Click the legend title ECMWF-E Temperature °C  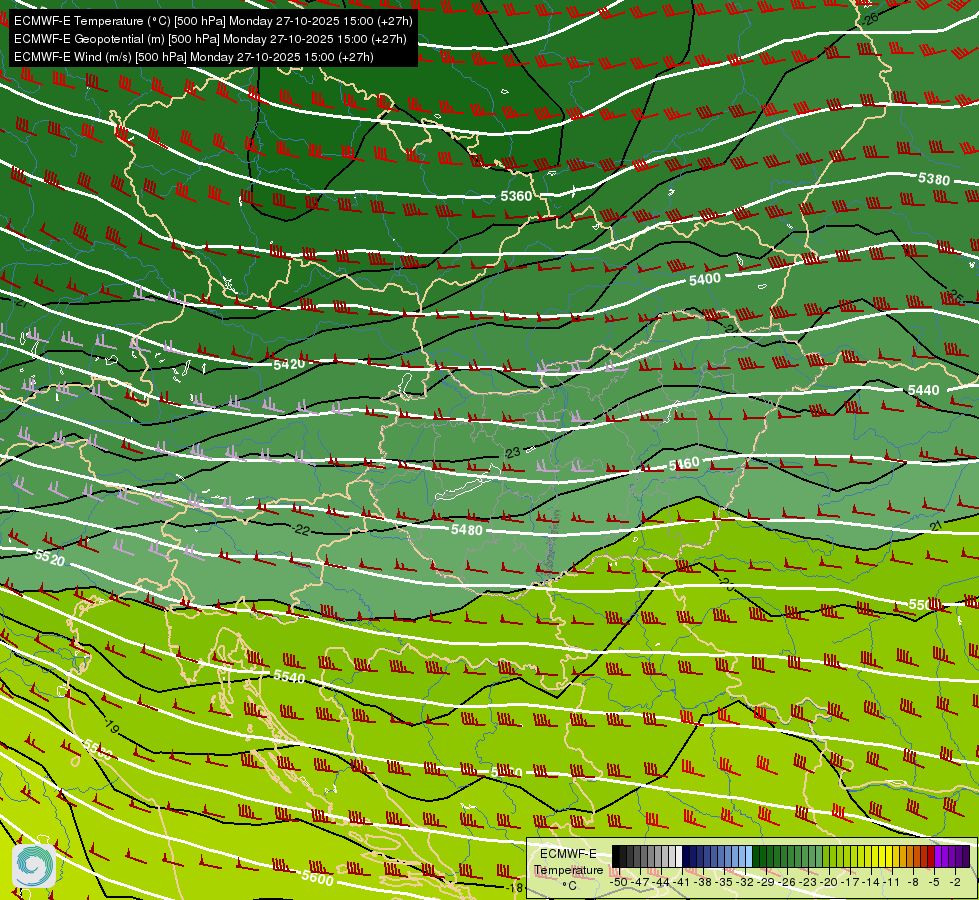pos(568,869)
